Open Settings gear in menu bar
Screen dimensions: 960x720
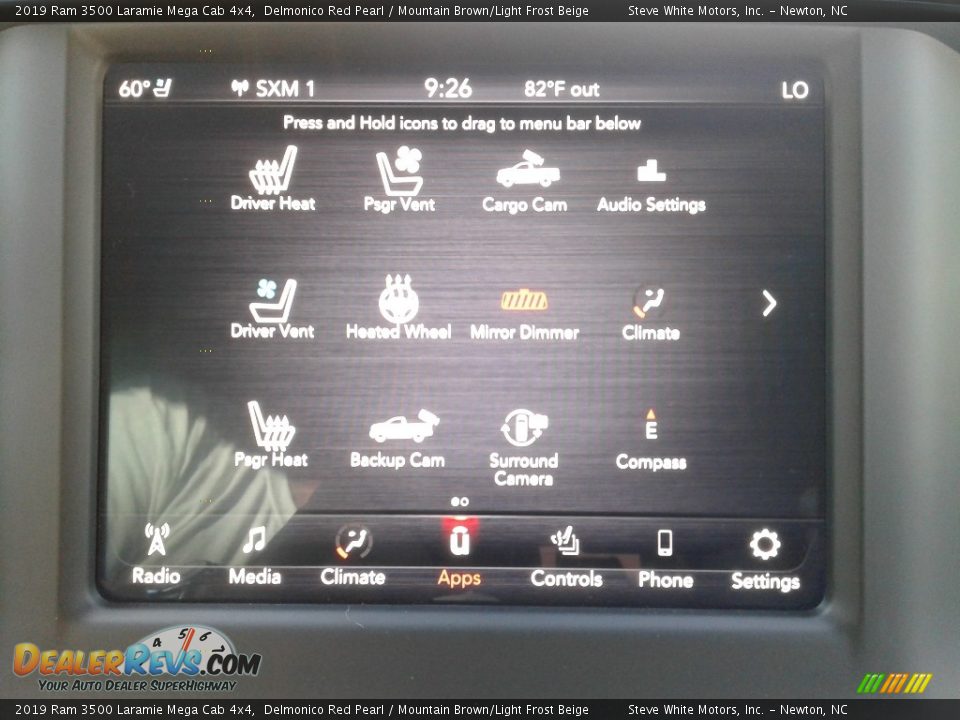click(765, 558)
